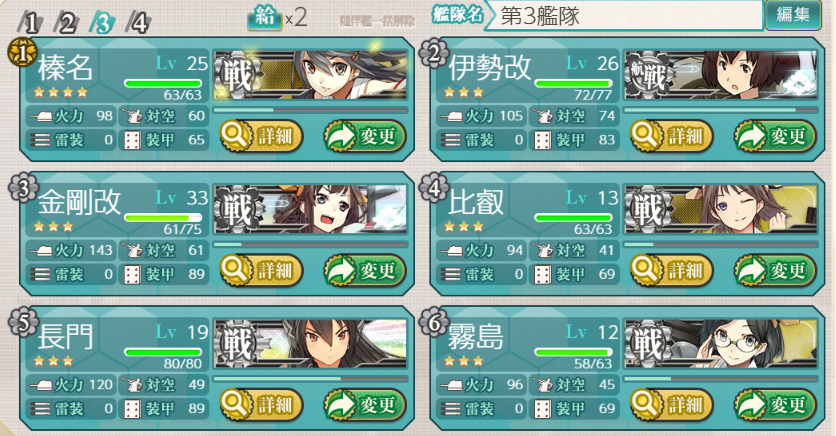Open 詳細 details for 伊勢改
Screen dimensions: 836x436
[672, 136]
